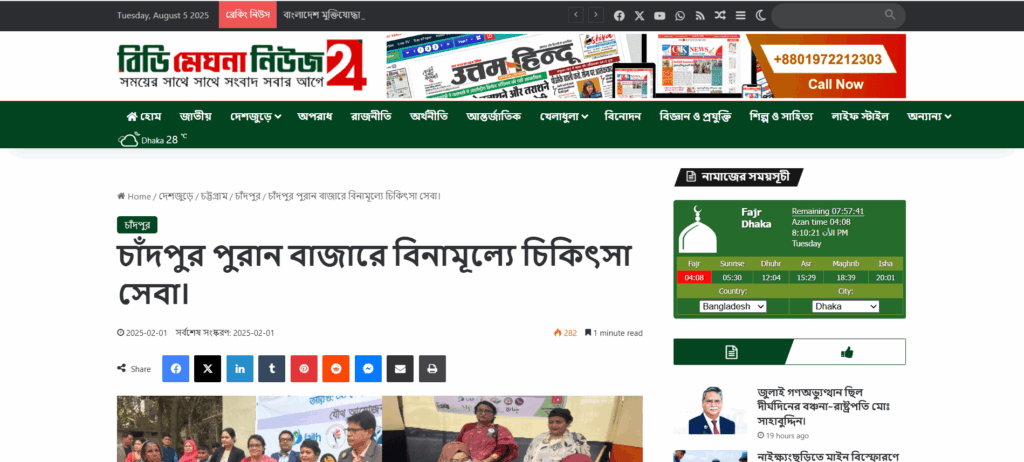Go to next breaking news item
1024x462 pixels.
[x=596, y=15]
